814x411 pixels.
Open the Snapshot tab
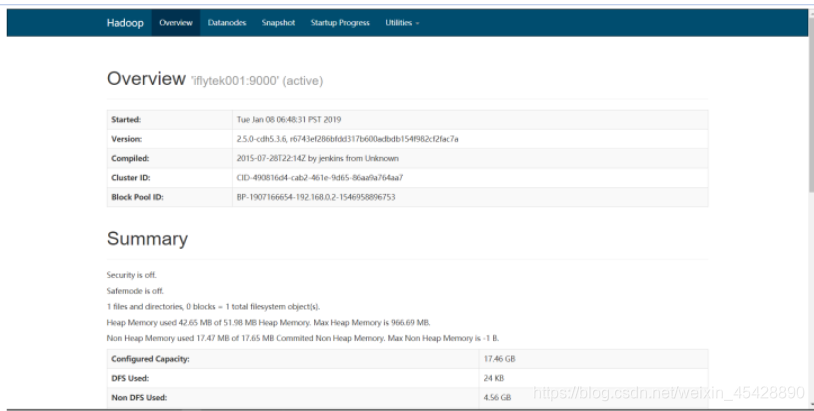tap(278, 23)
